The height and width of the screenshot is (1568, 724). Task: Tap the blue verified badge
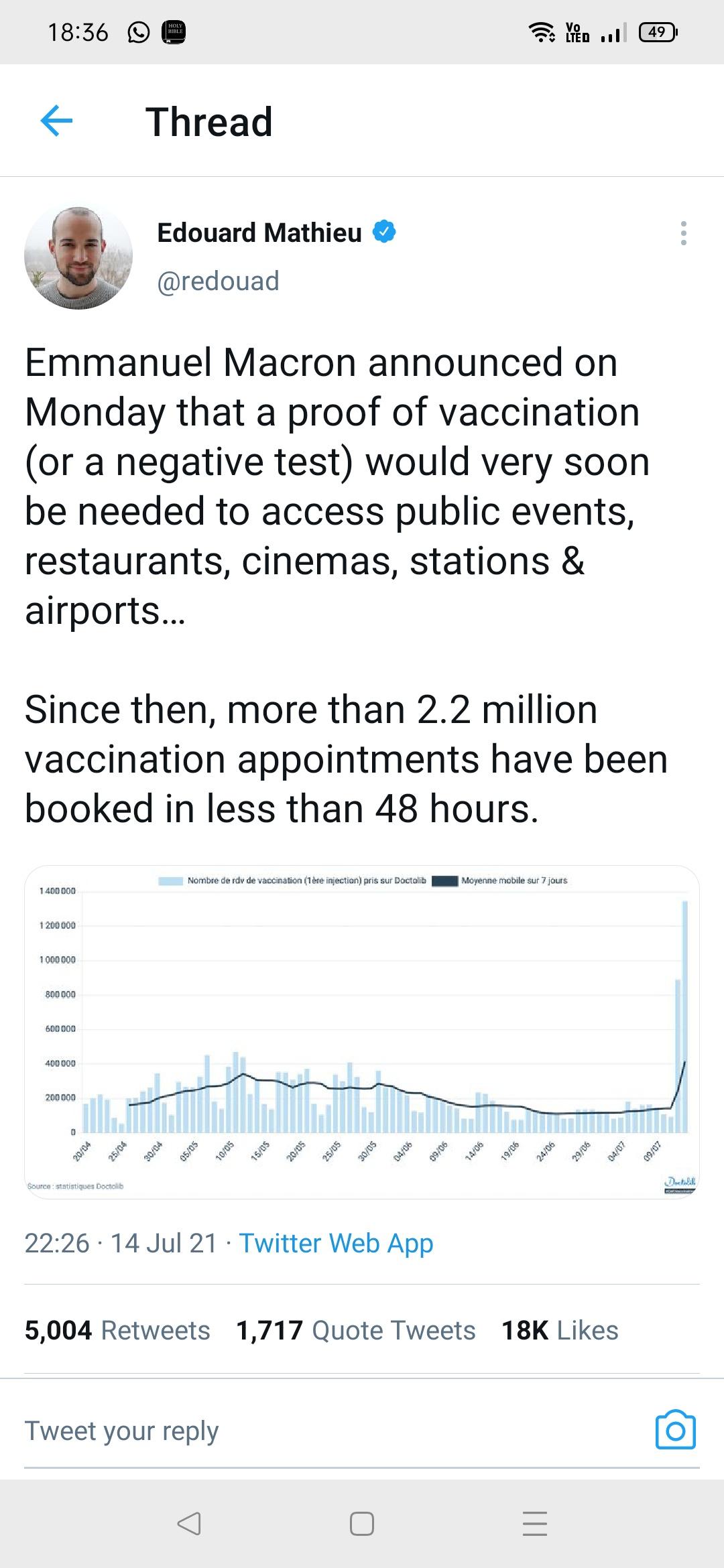pos(384,232)
